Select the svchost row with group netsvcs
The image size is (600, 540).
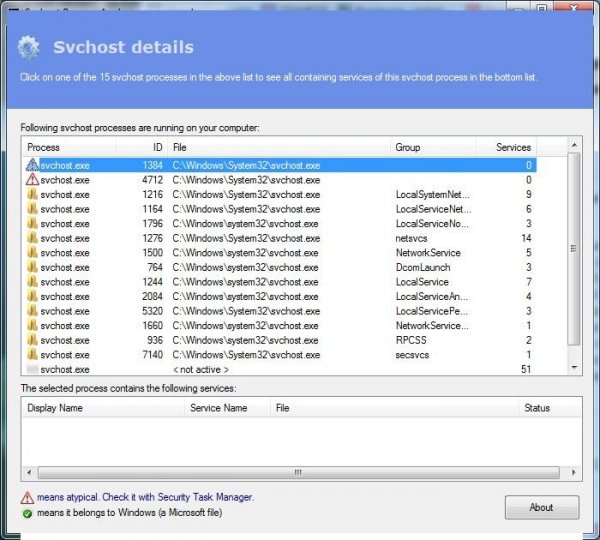pyautogui.click(x=279, y=238)
